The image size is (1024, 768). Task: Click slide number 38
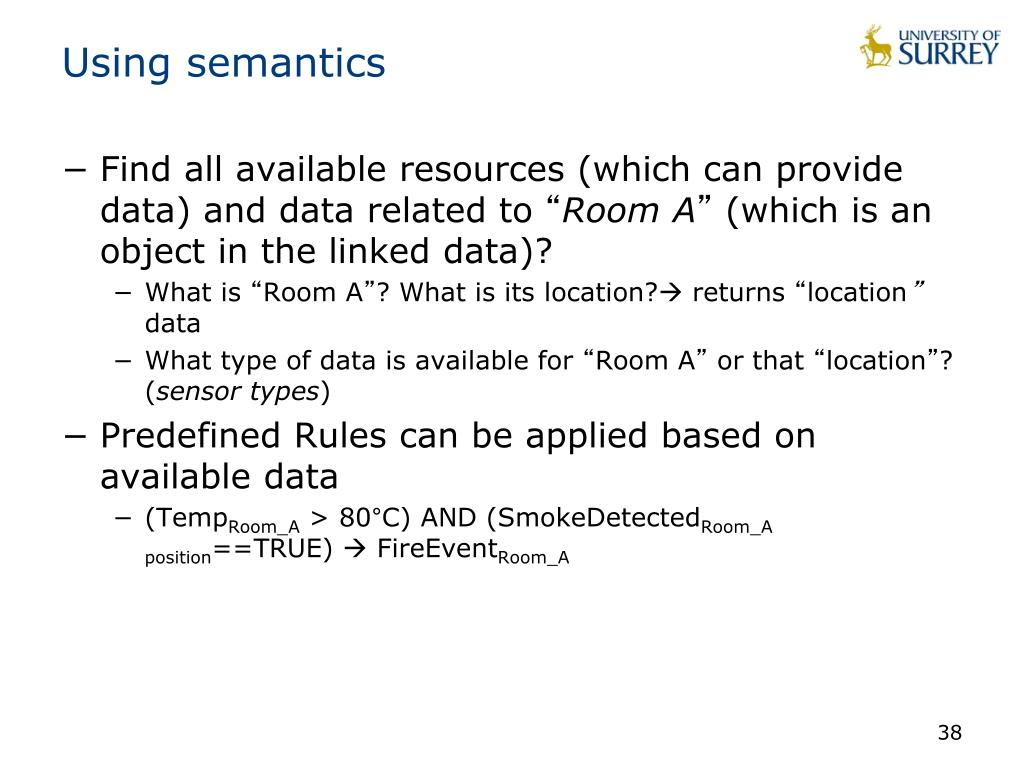point(950,732)
